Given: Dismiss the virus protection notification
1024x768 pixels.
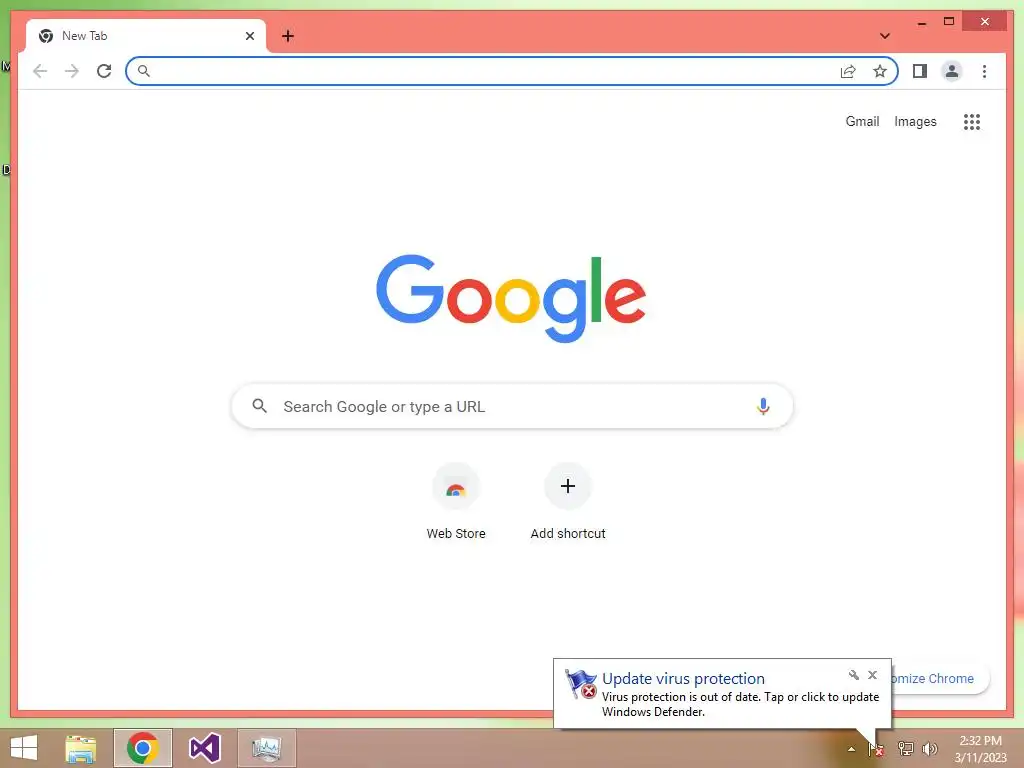Looking at the screenshot, I should point(872,675).
